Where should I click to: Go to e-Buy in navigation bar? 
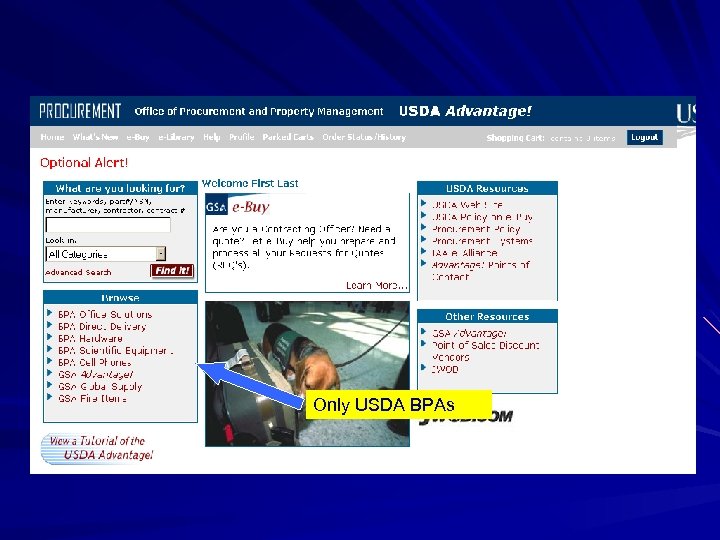coord(138,137)
